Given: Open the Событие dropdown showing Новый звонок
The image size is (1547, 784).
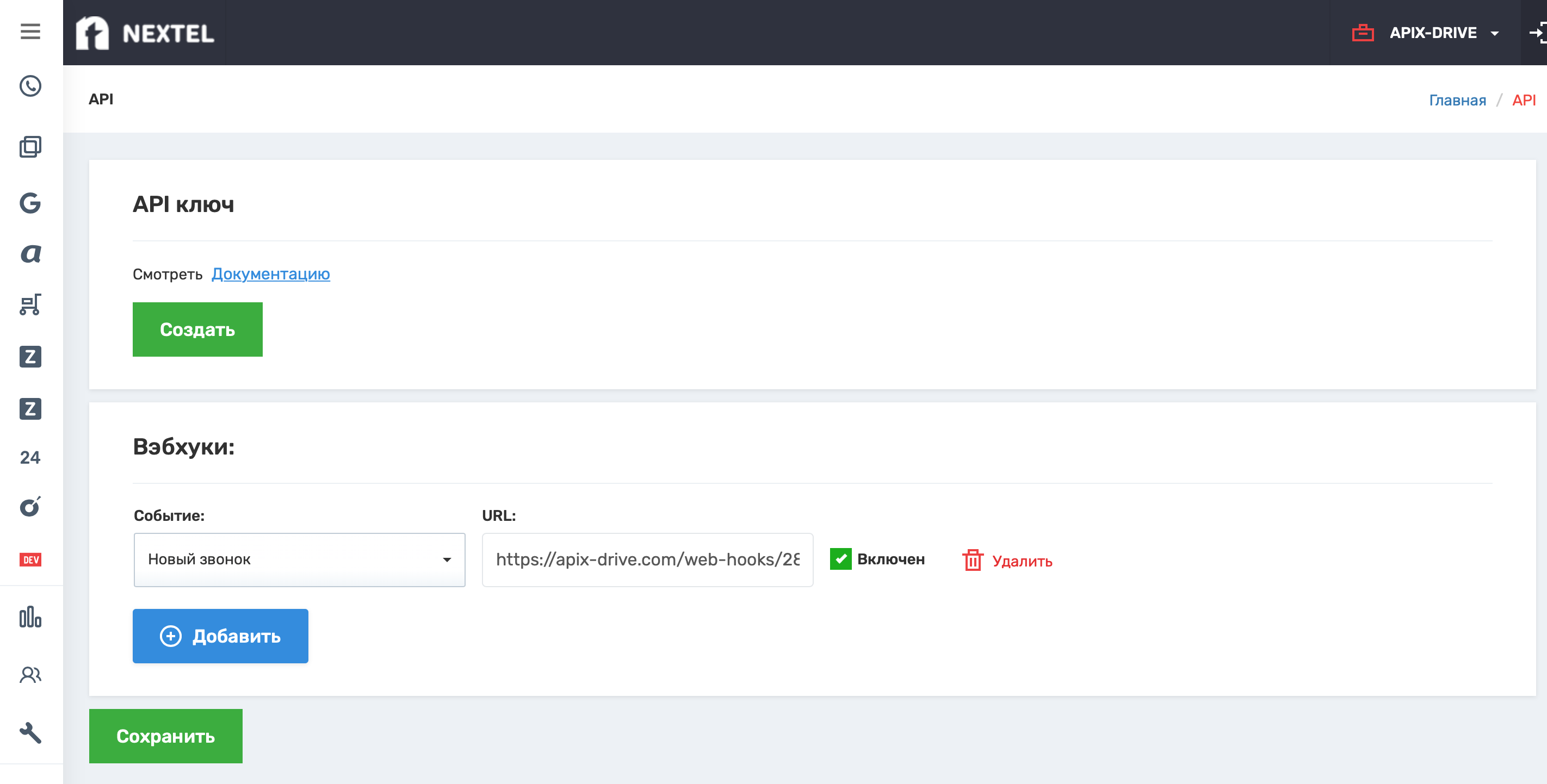Looking at the screenshot, I should (299, 559).
